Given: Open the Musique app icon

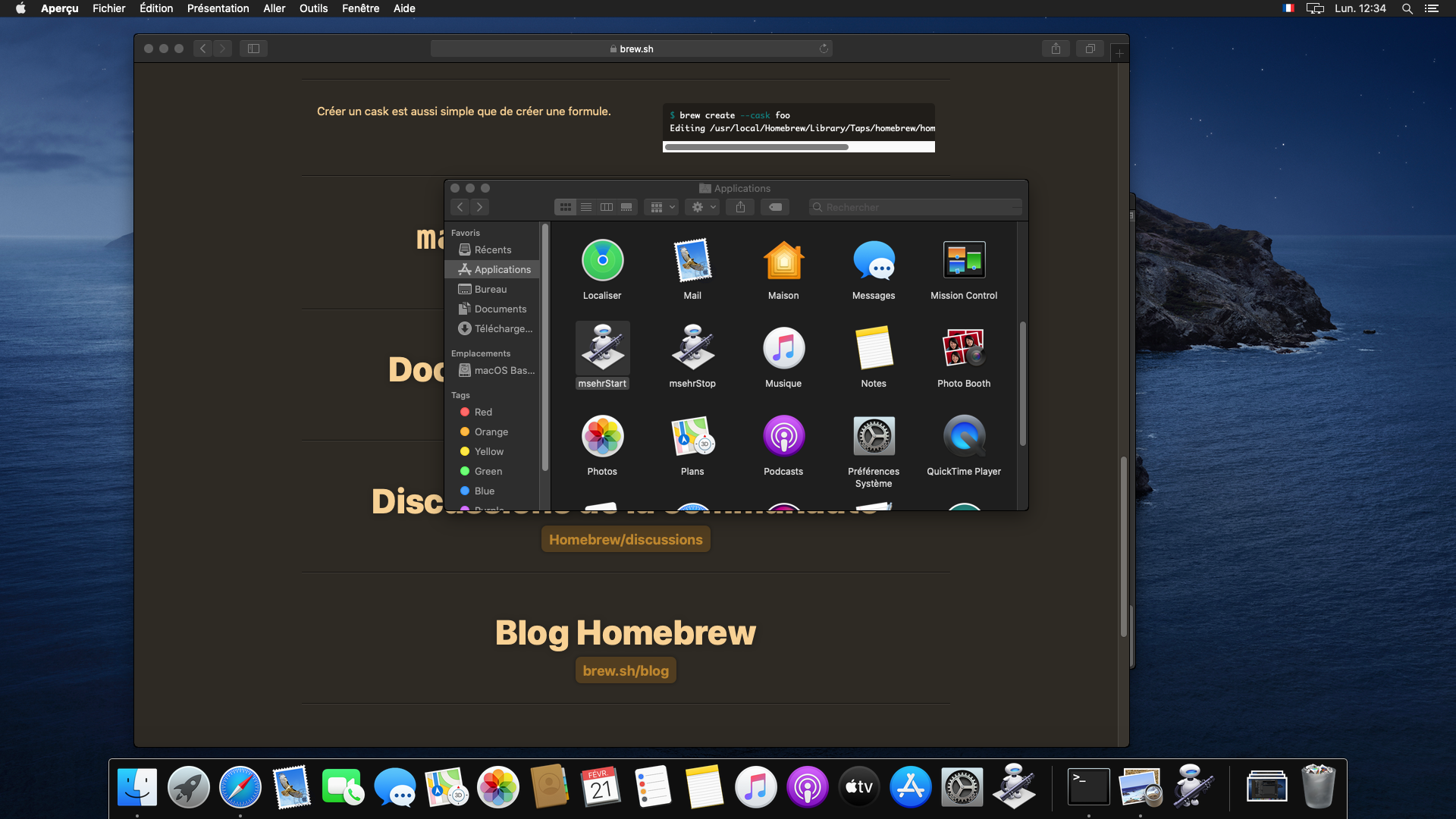Looking at the screenshot, I should click(783, 348).
